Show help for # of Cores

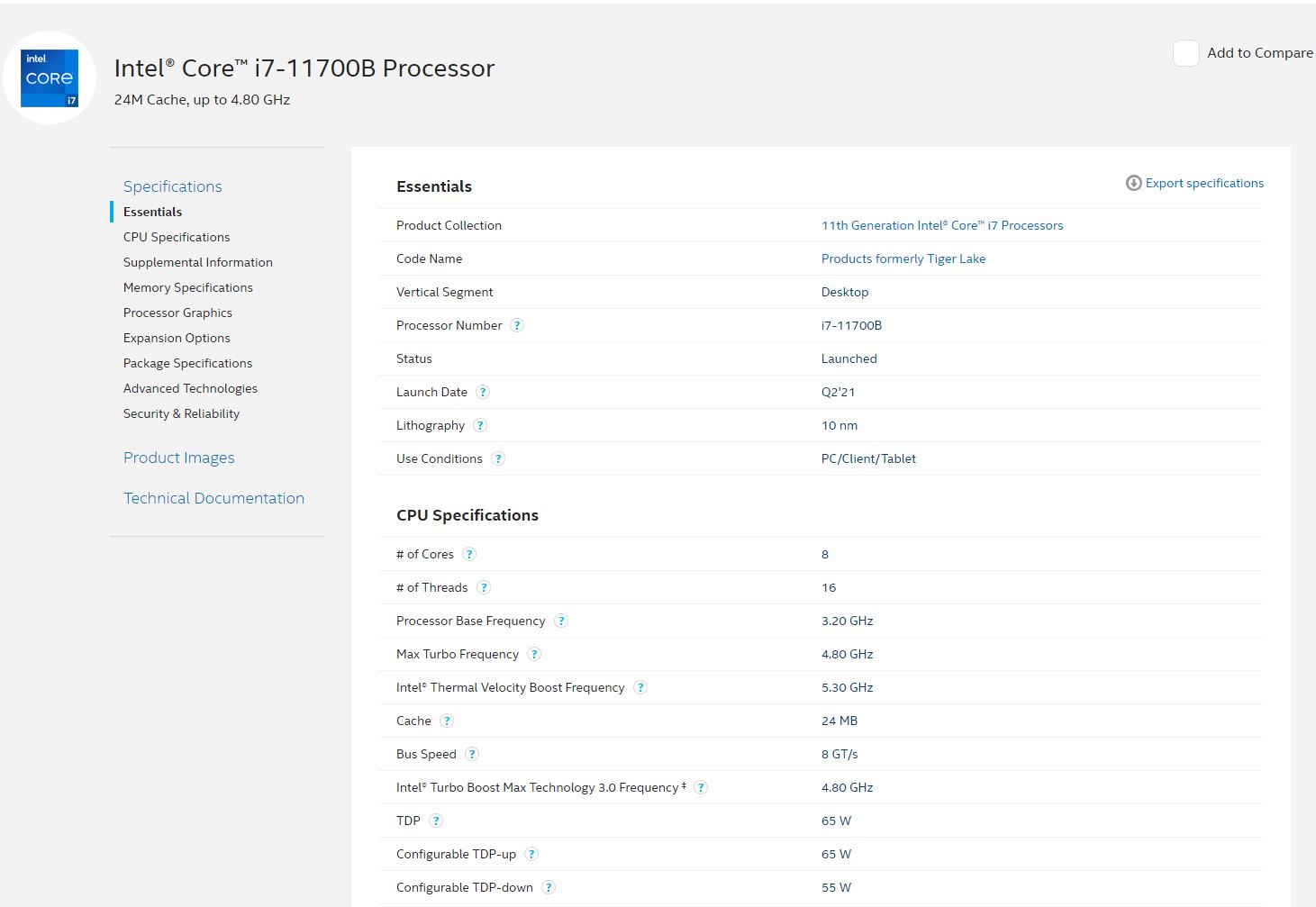click(469, 554)
